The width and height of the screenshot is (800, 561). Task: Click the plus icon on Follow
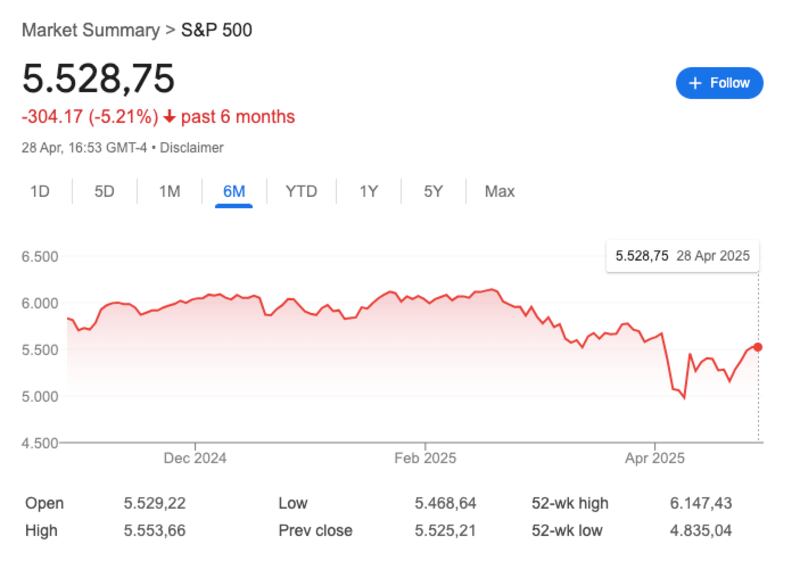coord(695,83)
